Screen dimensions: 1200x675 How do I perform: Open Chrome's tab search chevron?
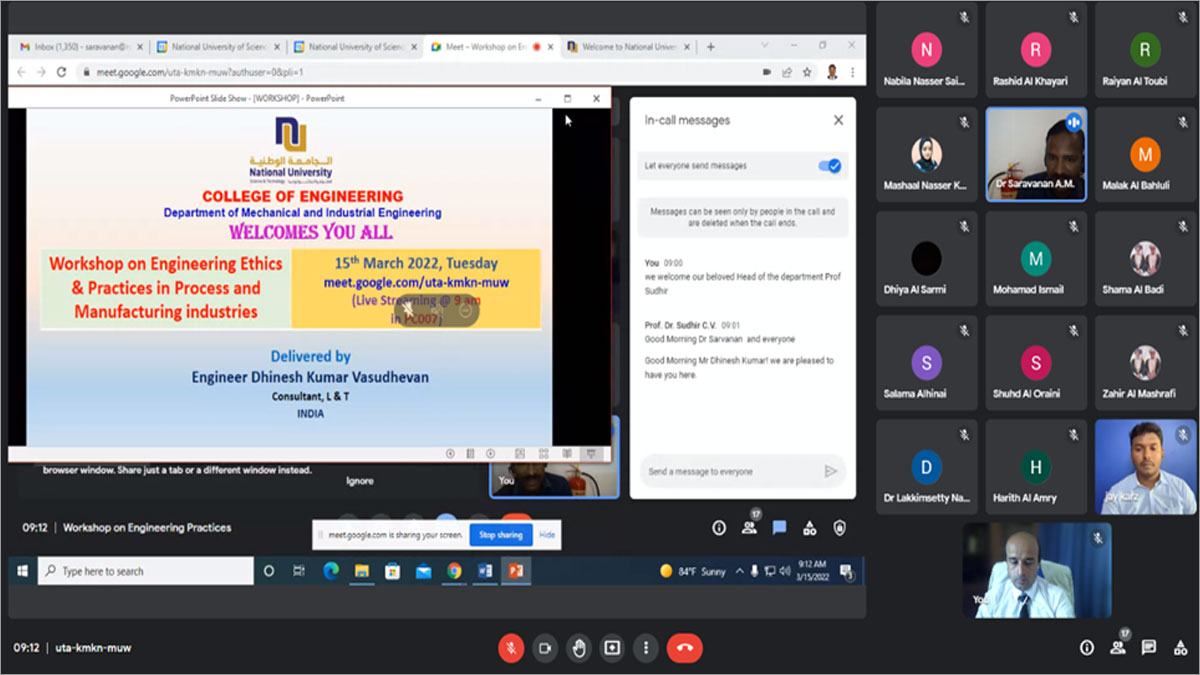click(x=764, y=46)
